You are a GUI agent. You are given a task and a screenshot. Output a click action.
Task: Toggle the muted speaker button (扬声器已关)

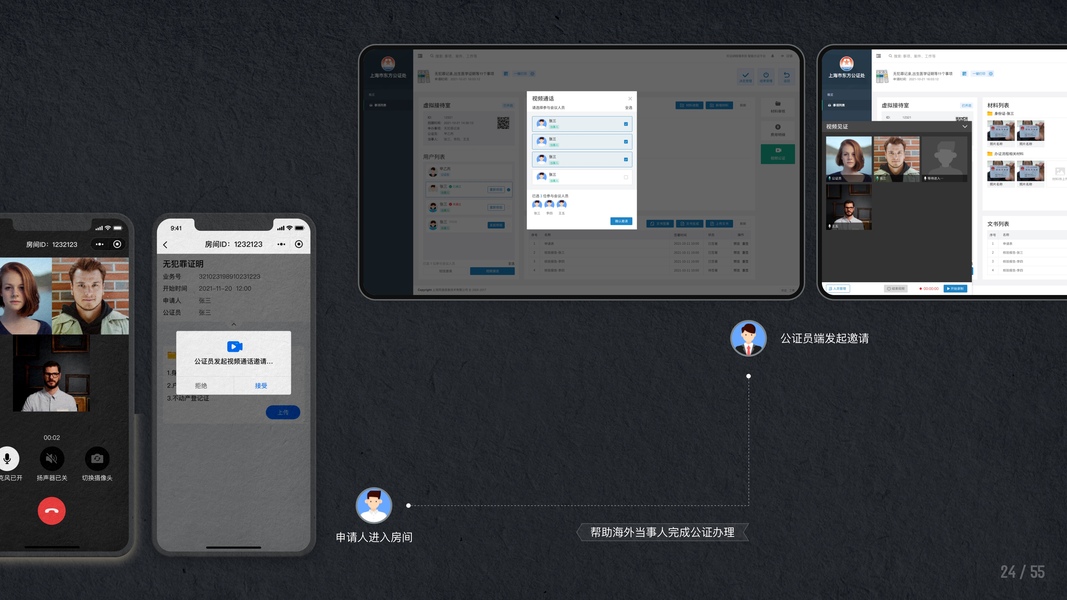point(52,459)
